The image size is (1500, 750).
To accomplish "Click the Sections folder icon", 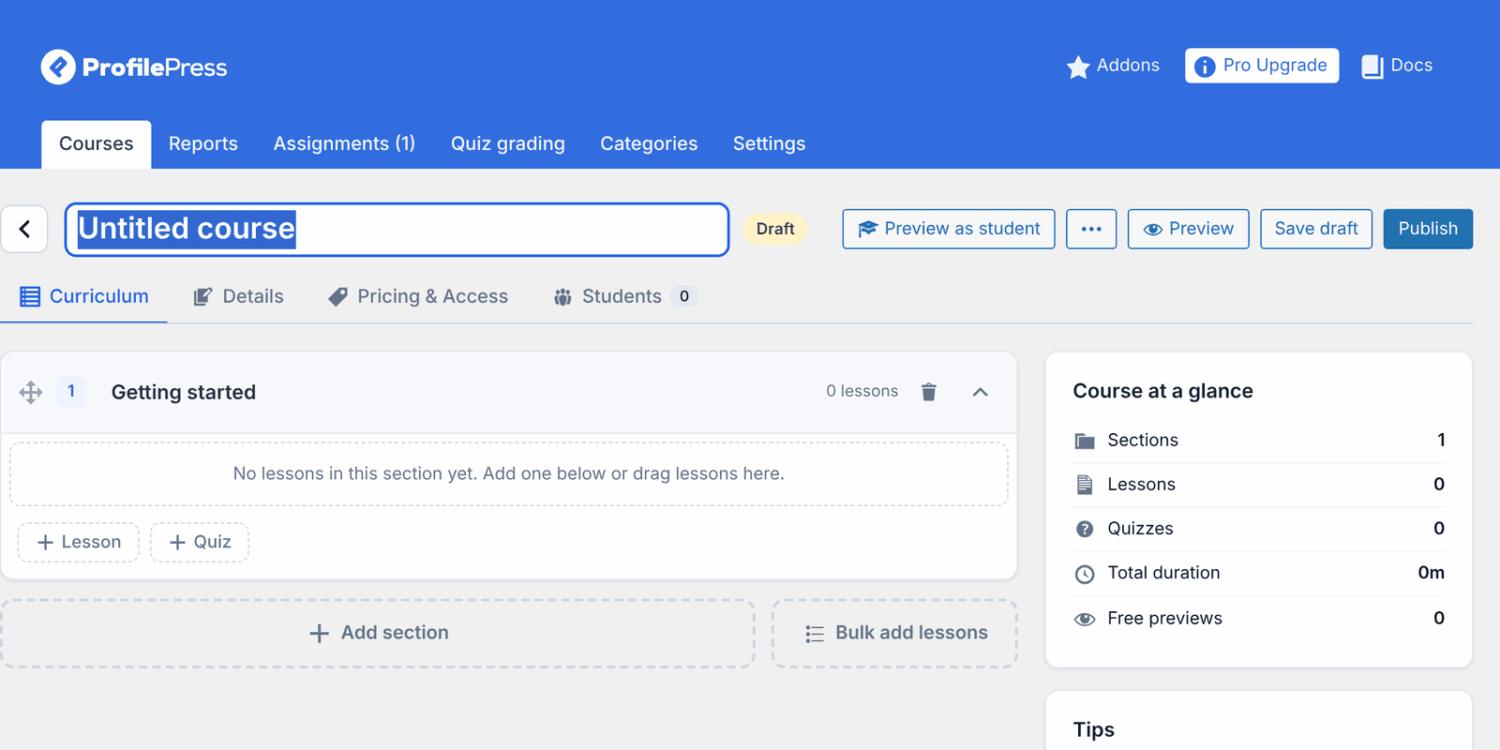I will [x=1084, y=441].
